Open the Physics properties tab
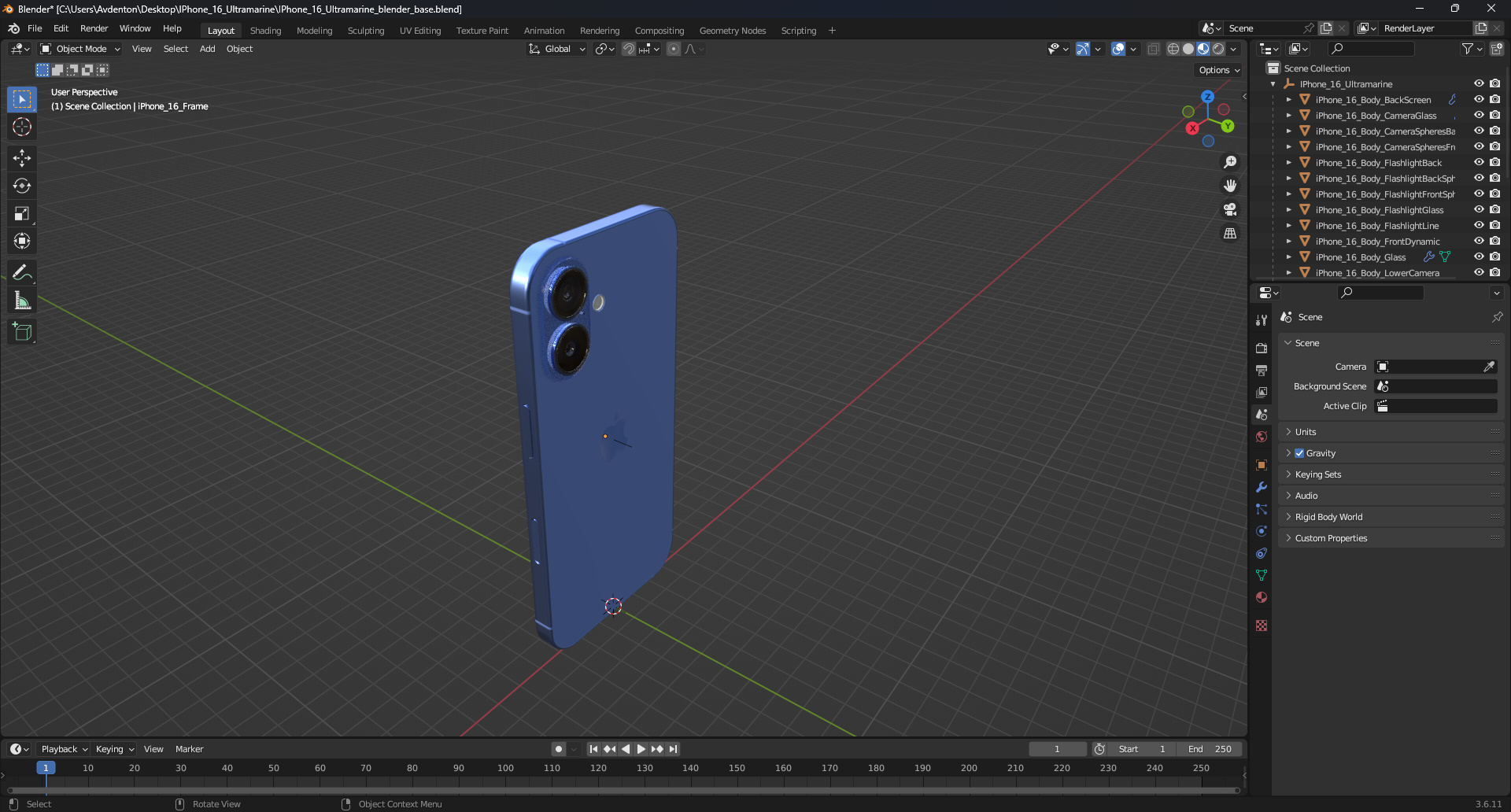This screenshot has height=812, width=1511. 1262,531
